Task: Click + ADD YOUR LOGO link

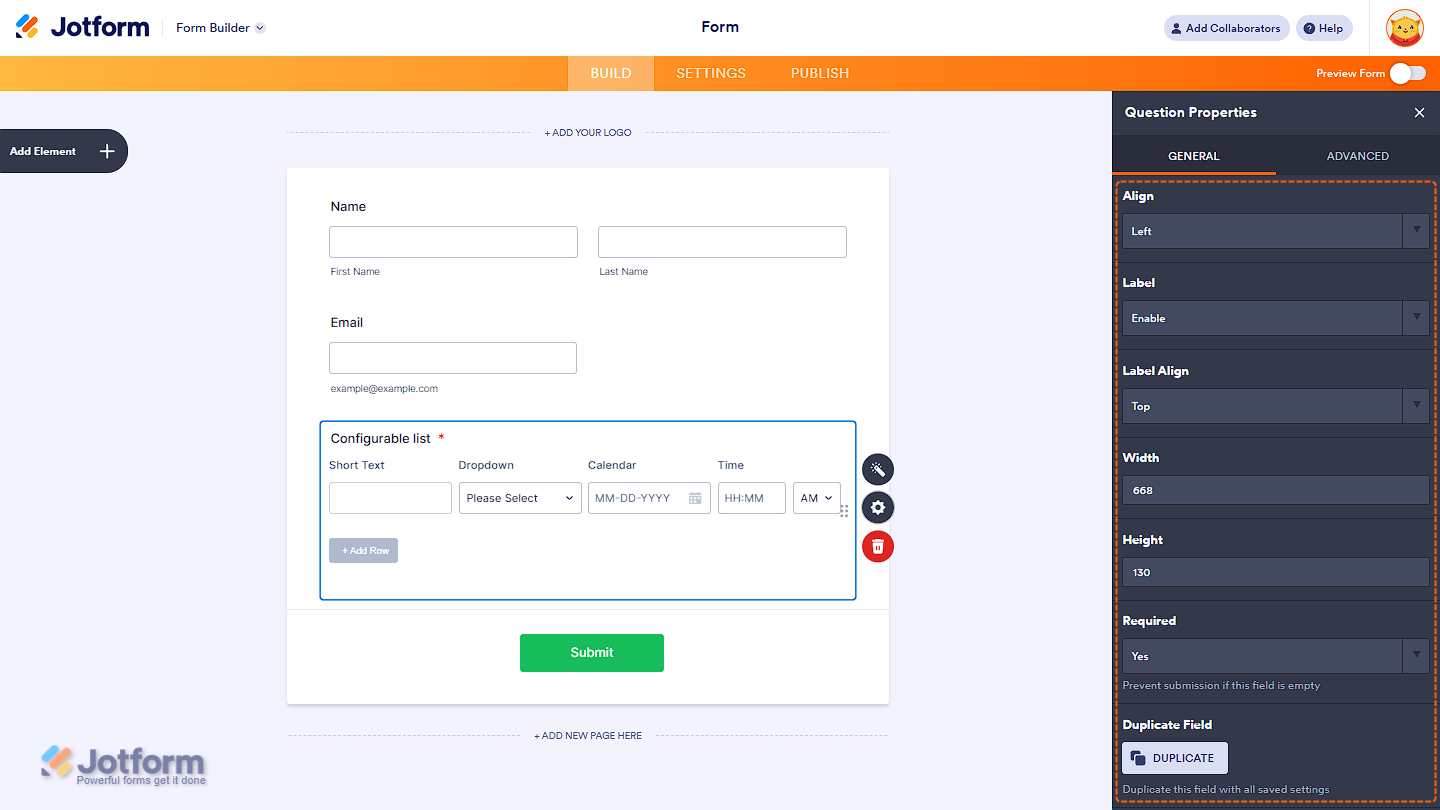Action: [x=588, y=132]
